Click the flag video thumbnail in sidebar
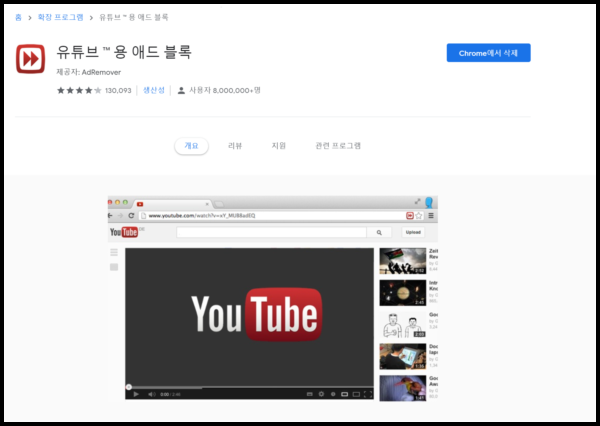The image size is (600, 426). coord(403,261)
